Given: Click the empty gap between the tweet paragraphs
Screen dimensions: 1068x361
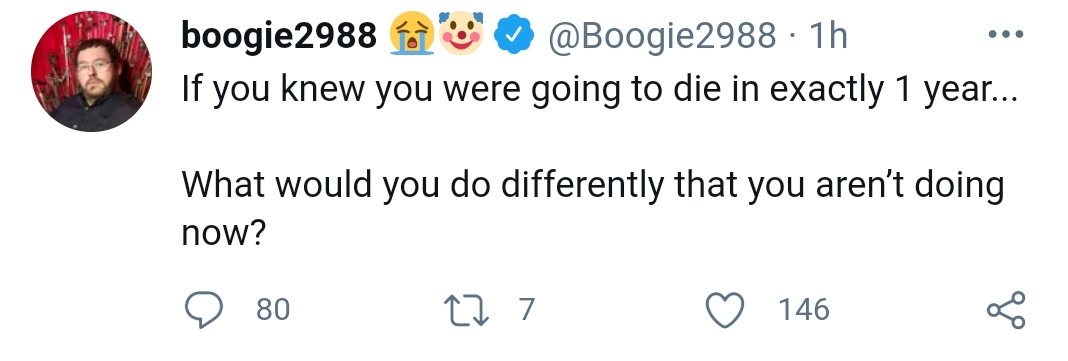Looking at the screenshot, I should 599,139.
